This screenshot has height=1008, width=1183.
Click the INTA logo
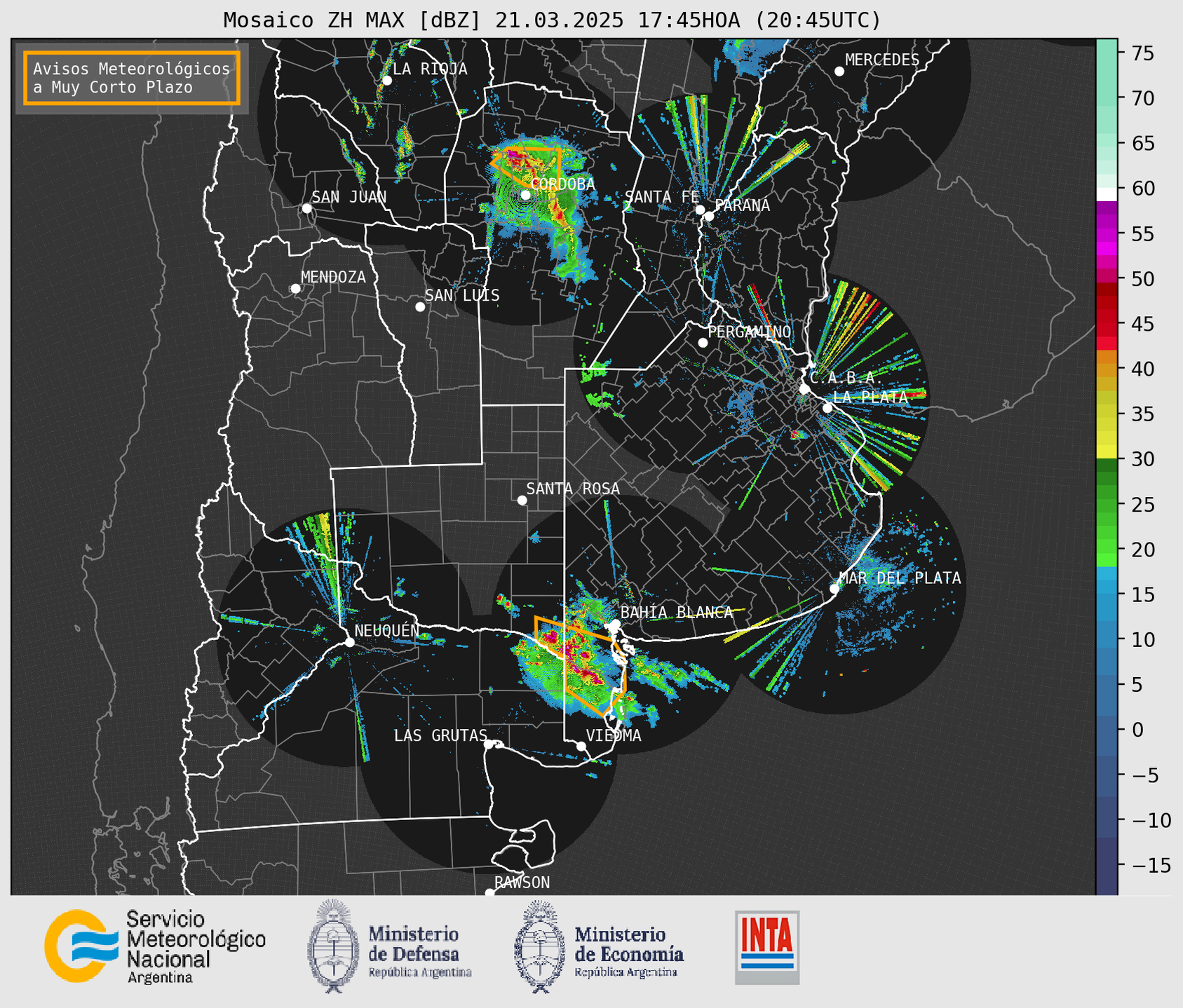[767, 948]
